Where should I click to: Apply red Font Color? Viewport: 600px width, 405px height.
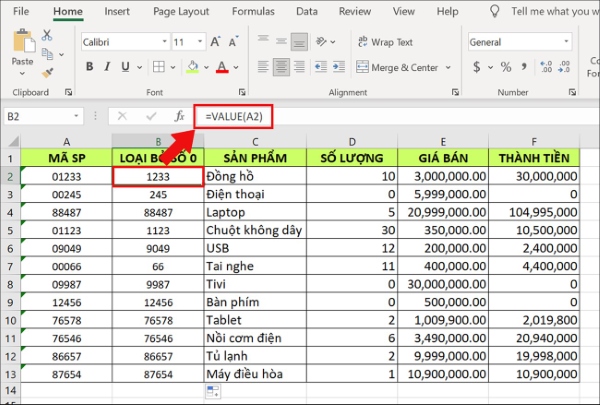click(x=222, y=67)
